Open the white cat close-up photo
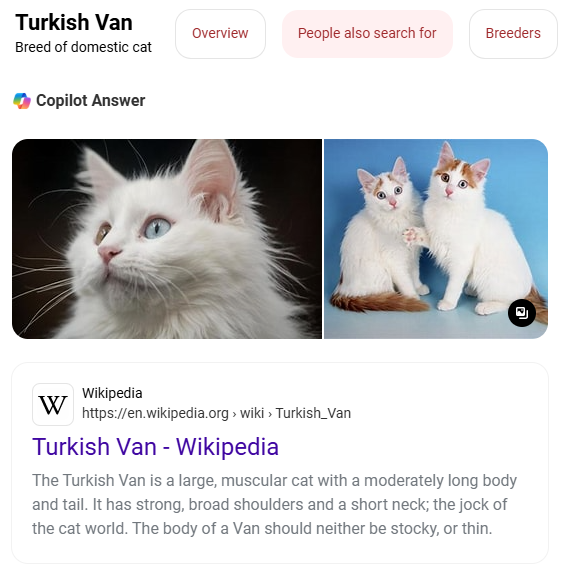The width and height of the screenshot is (565, 567). 167,239
